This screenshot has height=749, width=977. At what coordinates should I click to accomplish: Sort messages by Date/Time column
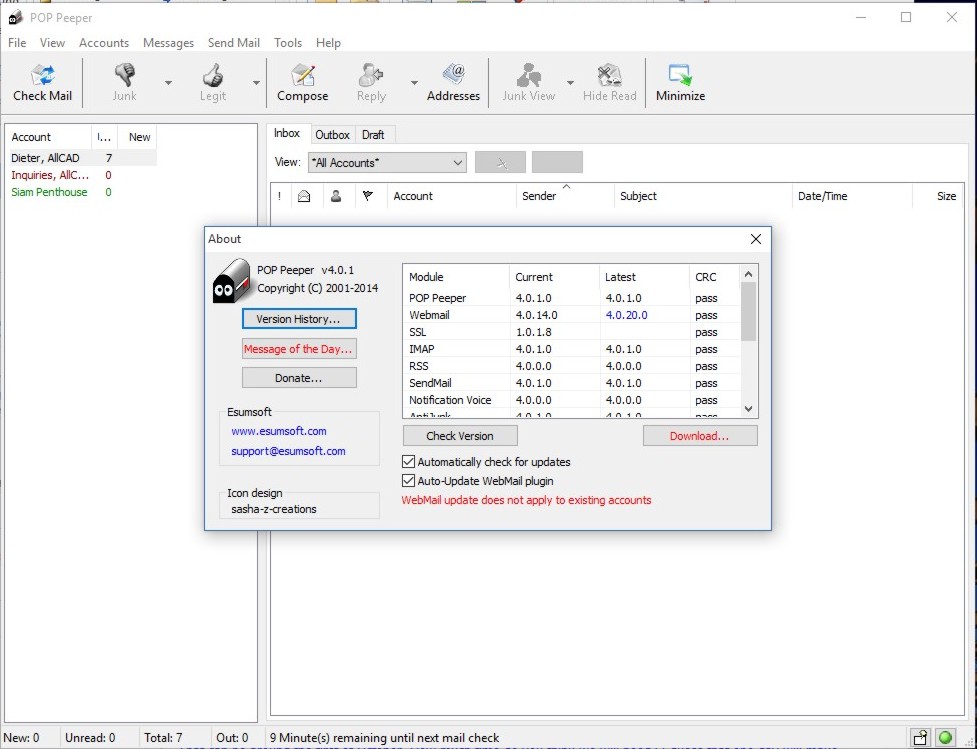[852, 196]
